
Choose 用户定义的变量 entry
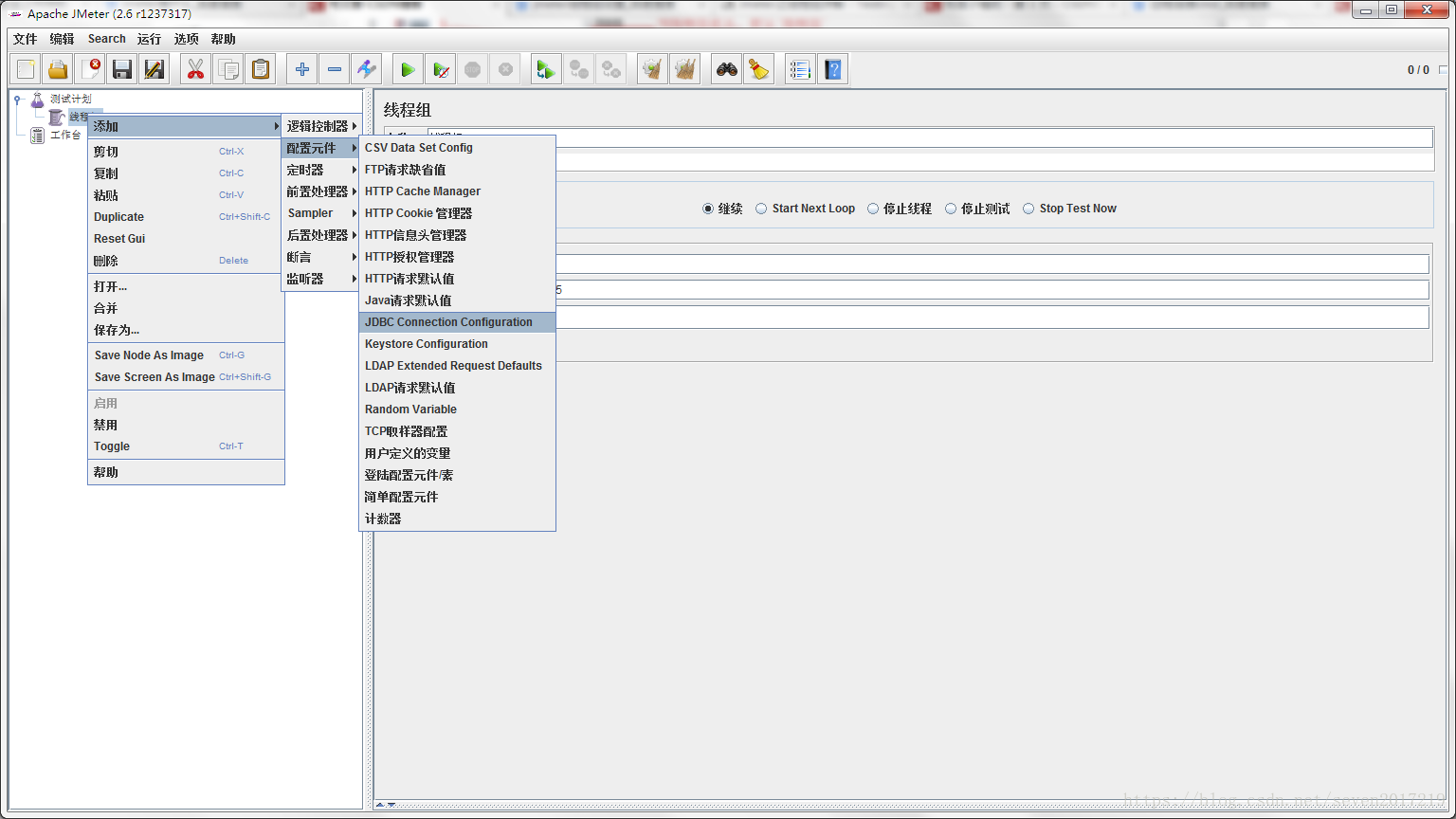[x=457, y=453]
